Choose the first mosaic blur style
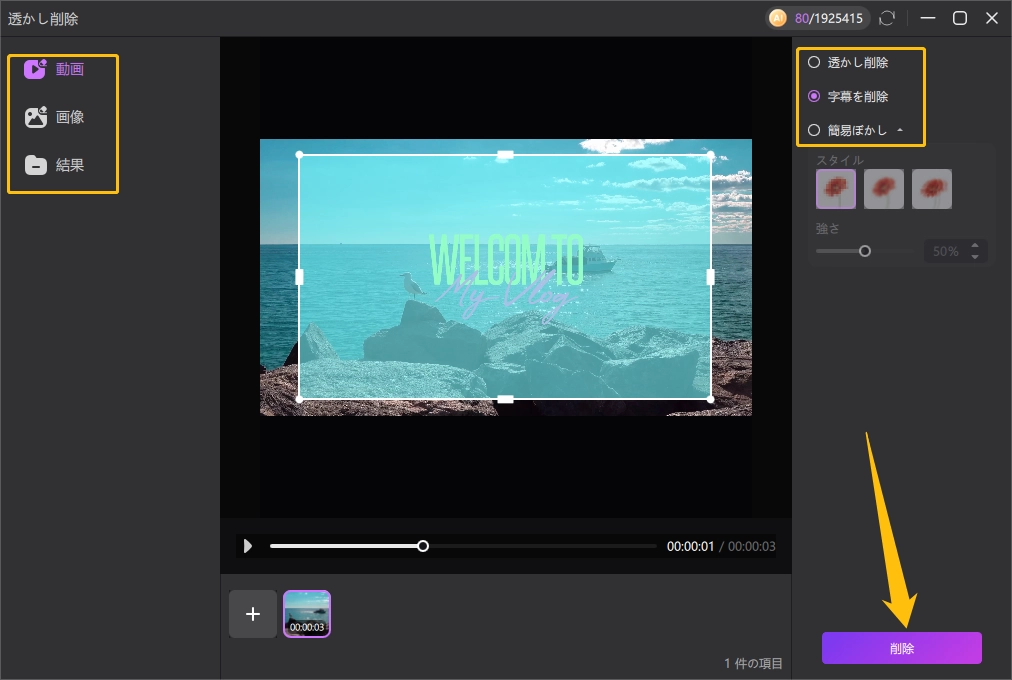Screen dimensions: 1012x680 (836, 189)
